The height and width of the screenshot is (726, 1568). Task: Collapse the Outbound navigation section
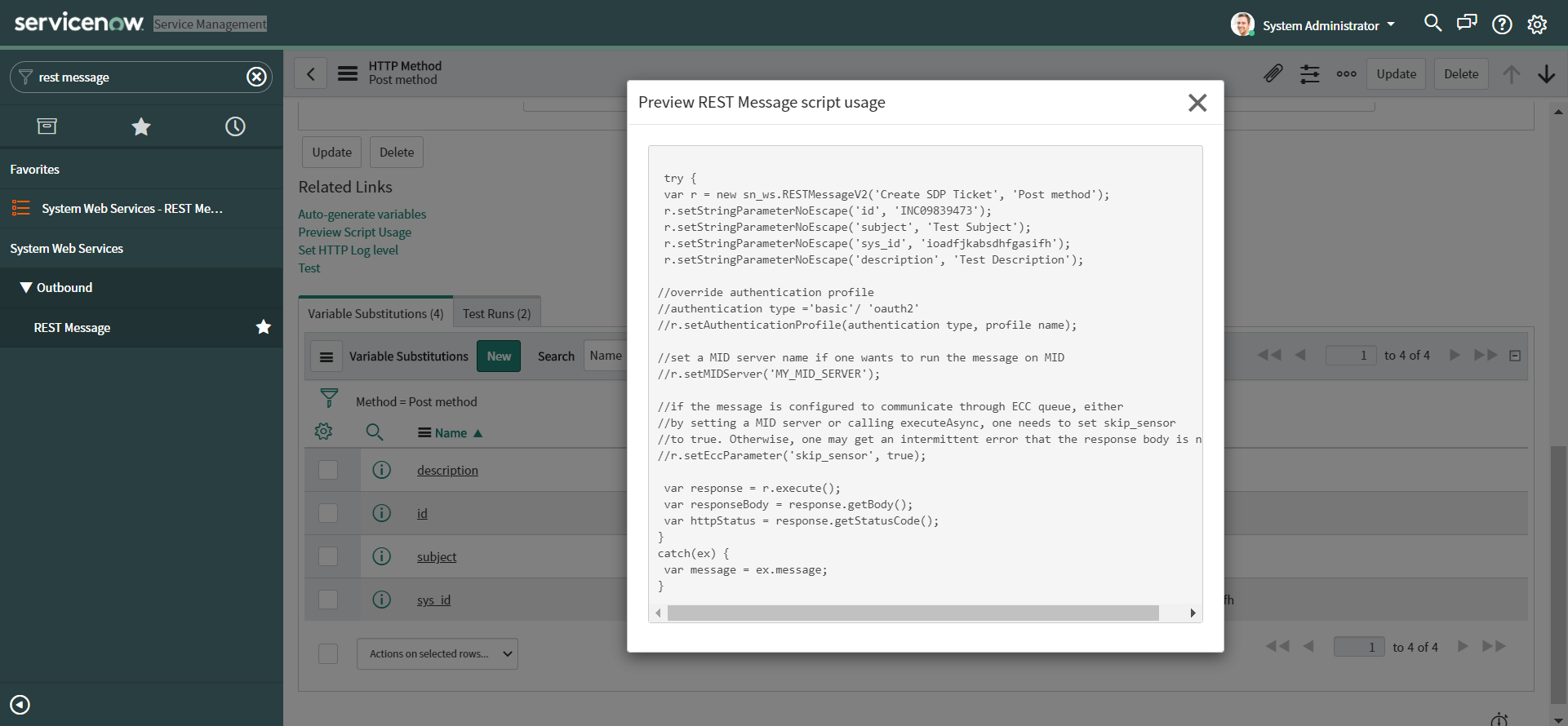click(27, 288)
